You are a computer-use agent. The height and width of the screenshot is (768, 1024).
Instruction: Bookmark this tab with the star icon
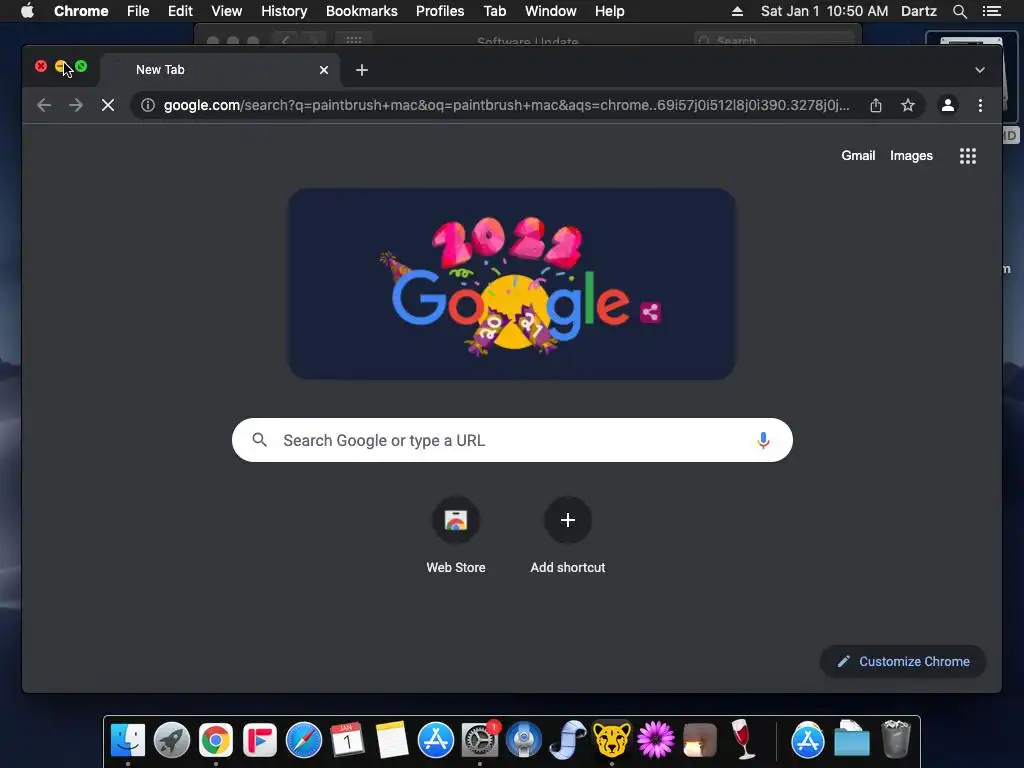coord(908,105)
